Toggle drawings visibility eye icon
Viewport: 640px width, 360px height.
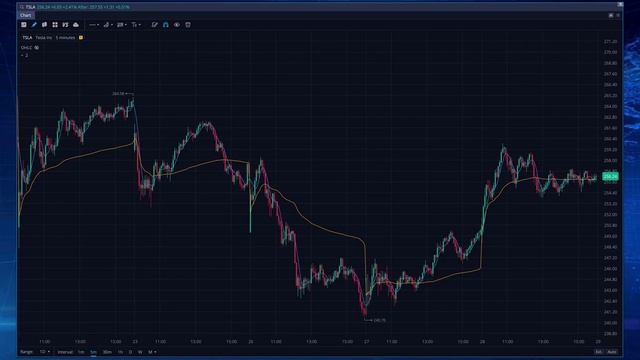pyautogui.click(x=177, y=25)
